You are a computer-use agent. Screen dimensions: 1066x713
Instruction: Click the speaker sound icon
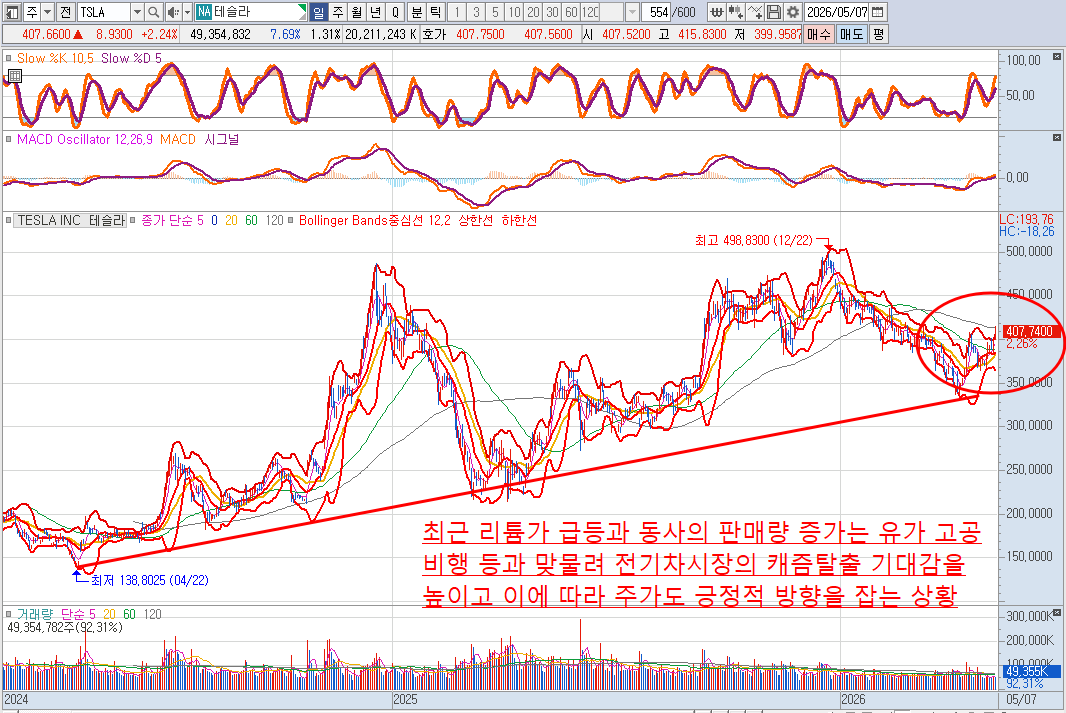pyautogui.click(x=173, y=12)
